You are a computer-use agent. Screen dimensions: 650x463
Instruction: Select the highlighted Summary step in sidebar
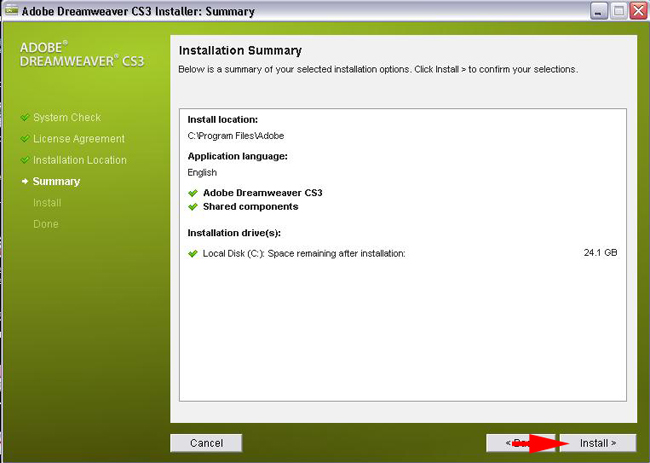pos(56,182)
